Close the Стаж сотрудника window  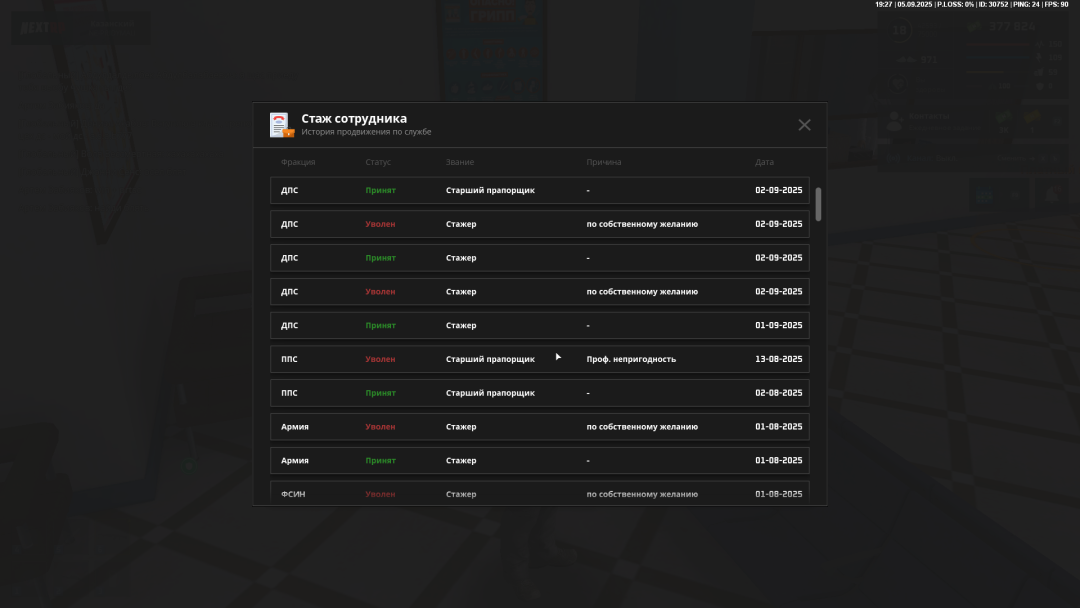[x=804, y=125]
